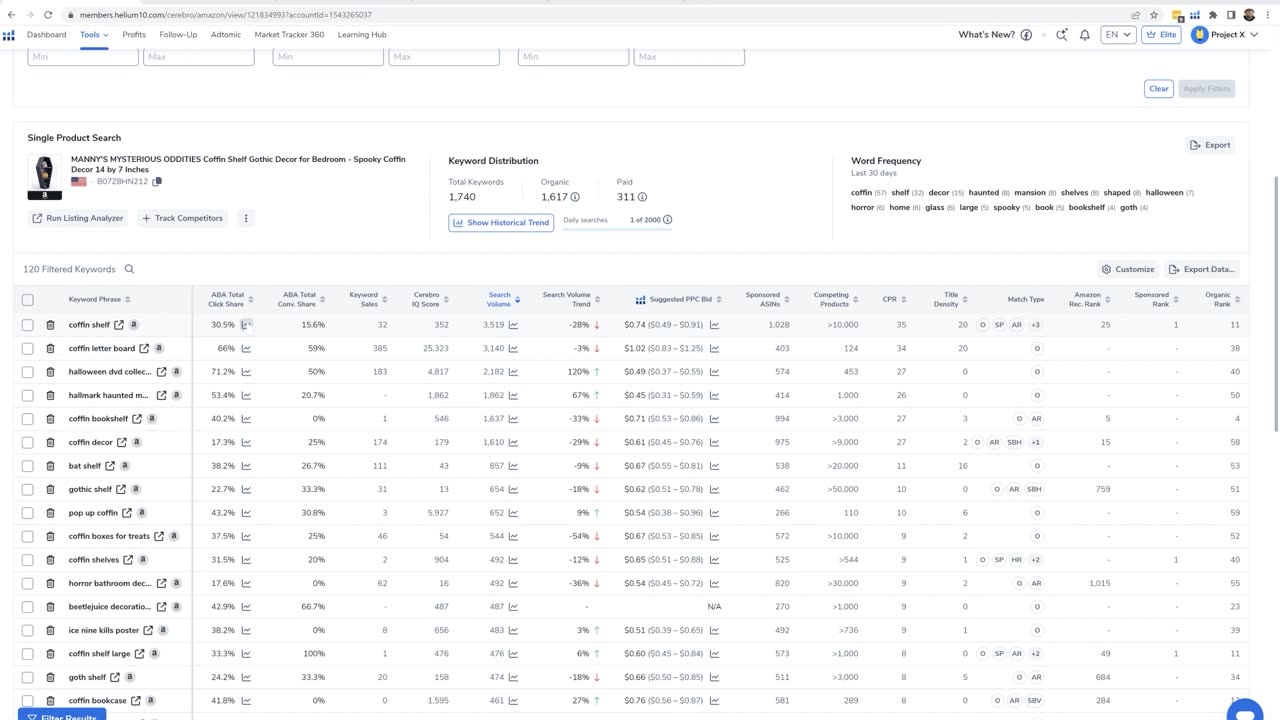Open more options kebab menu near Track Competitors
The height and width of the screenshot is (720, 1280).
(246, 218)
